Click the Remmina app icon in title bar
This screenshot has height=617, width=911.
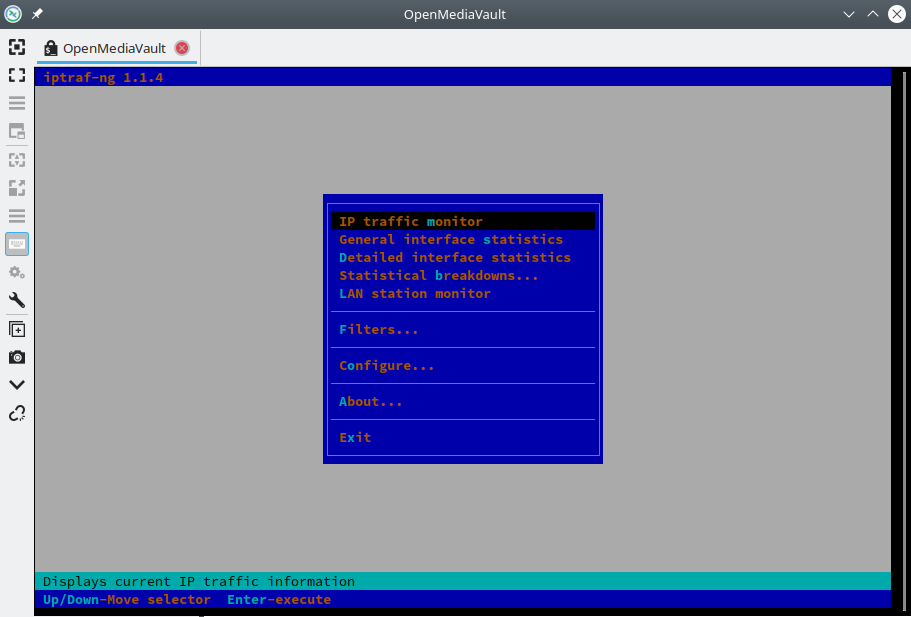(13, 14)
